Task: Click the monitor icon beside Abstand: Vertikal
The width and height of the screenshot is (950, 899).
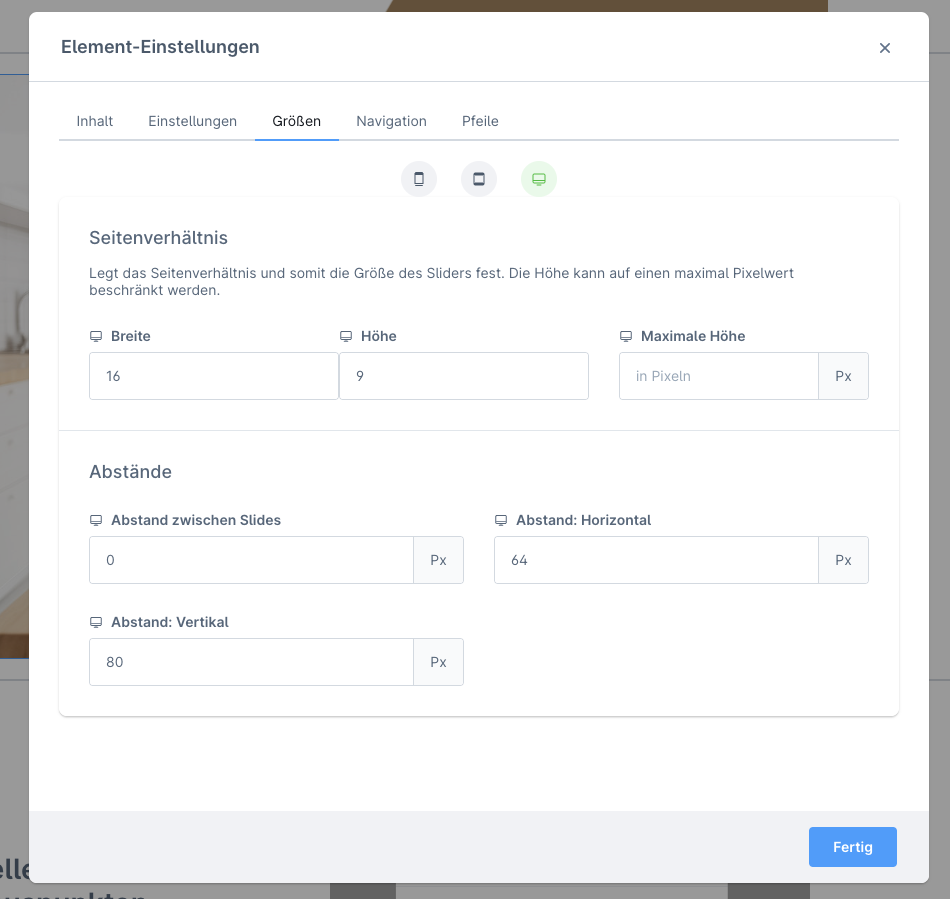Action: tap(96, 622)
